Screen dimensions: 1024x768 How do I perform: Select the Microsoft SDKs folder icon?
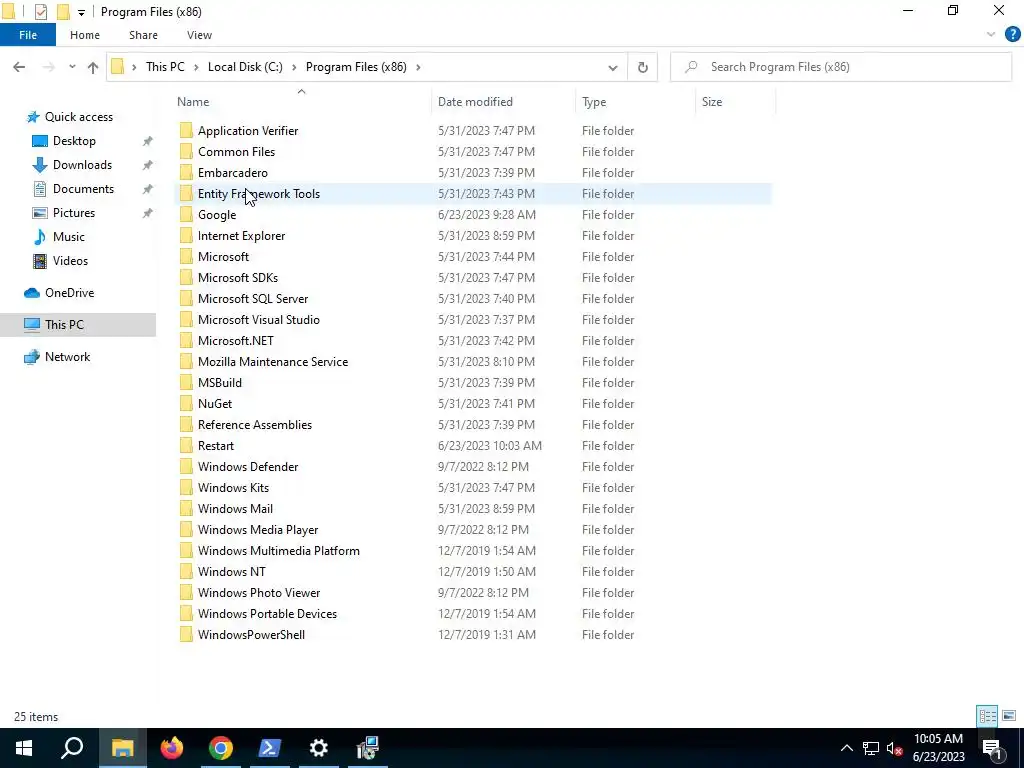pos(186,278)
